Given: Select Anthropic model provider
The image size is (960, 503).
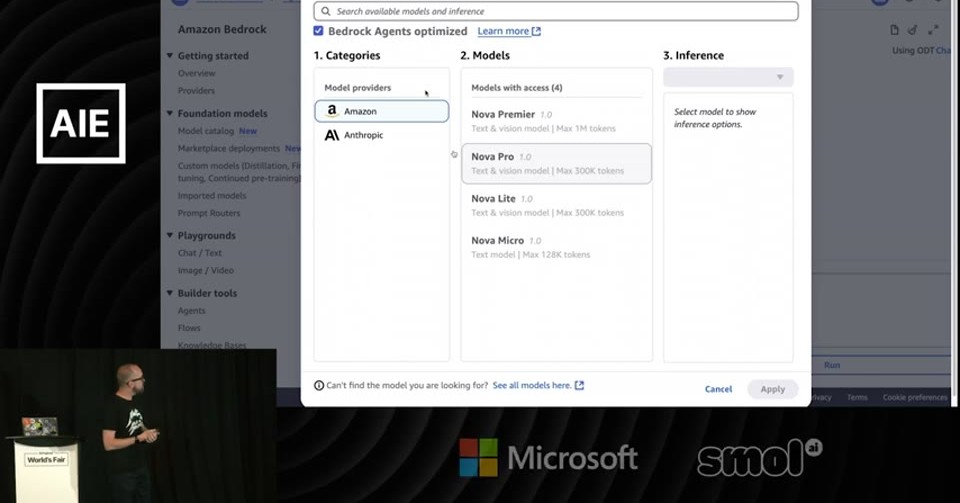Looking at the screenshot, I should (381, 135).
